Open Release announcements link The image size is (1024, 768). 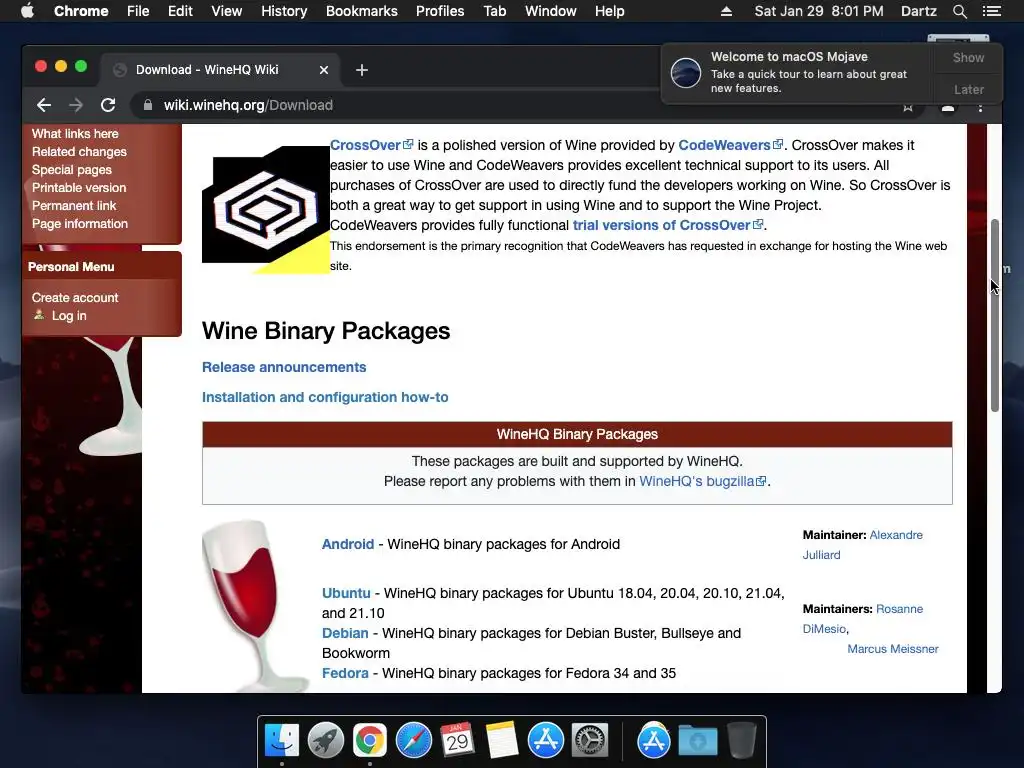(284, 367)
